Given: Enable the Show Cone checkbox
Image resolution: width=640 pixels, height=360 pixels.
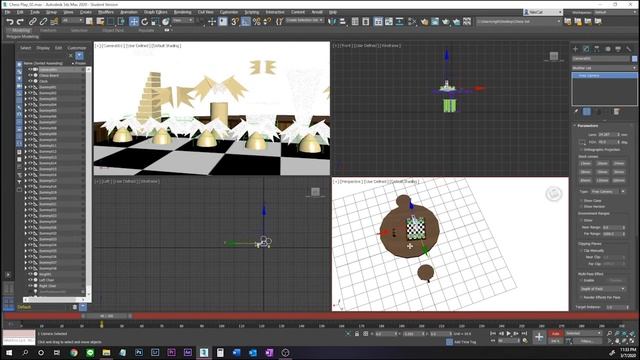Looking at the screenshot, I should point(581,200).
